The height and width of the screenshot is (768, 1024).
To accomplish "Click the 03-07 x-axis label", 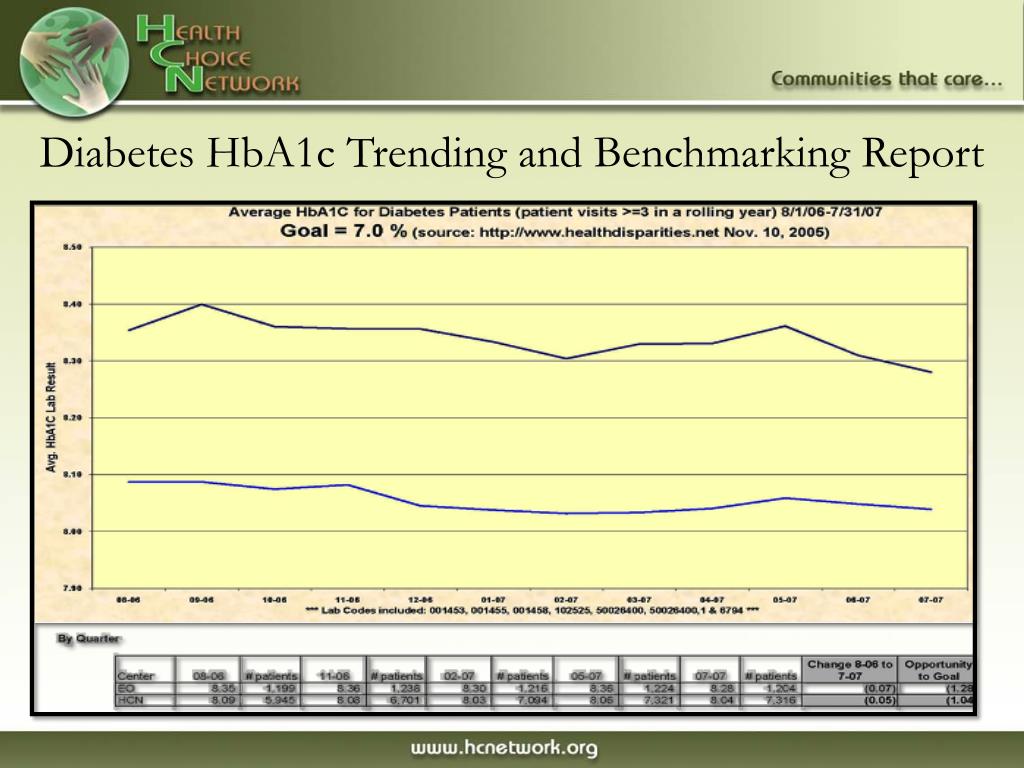I will (639, 599).
